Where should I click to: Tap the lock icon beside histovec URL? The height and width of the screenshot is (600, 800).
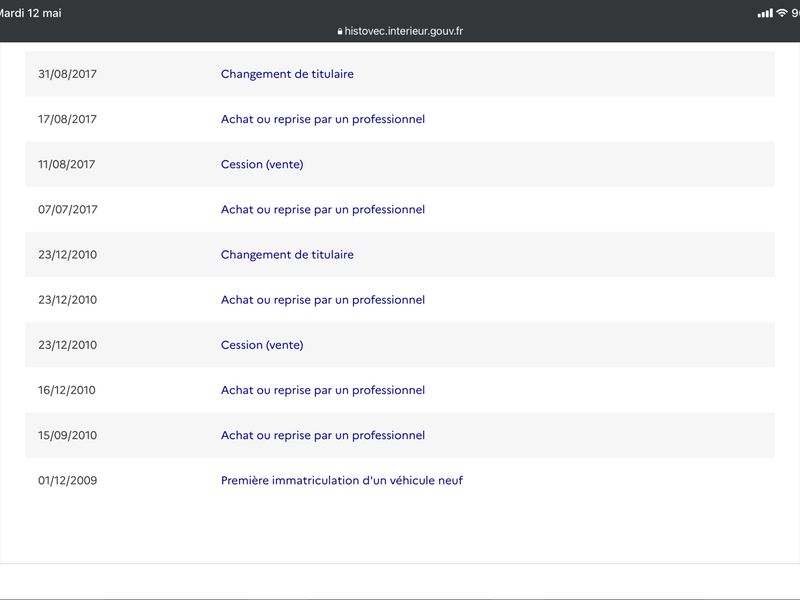click(x=340, y=31)
